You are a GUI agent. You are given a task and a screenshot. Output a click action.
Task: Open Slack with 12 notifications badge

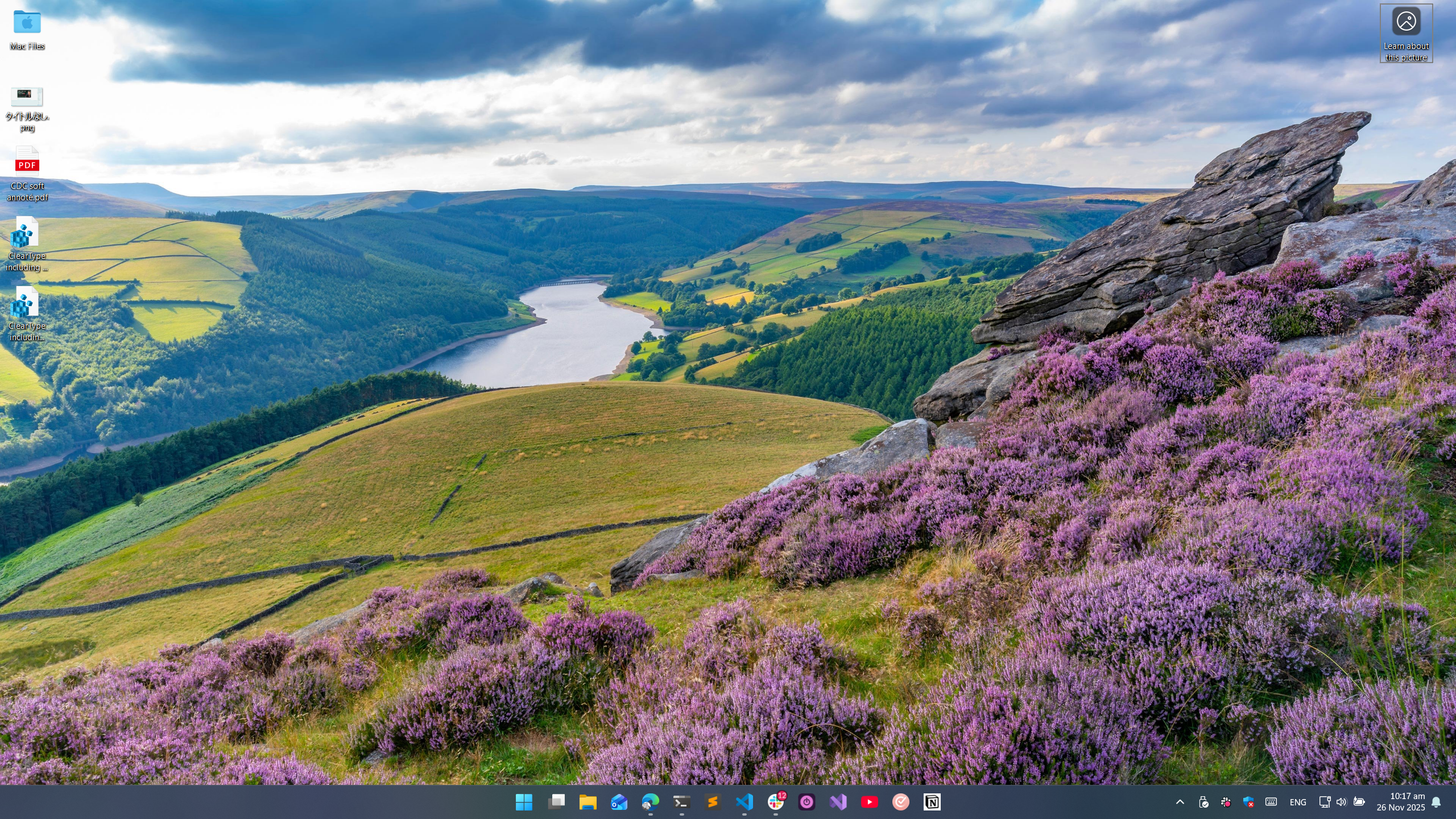776,802
